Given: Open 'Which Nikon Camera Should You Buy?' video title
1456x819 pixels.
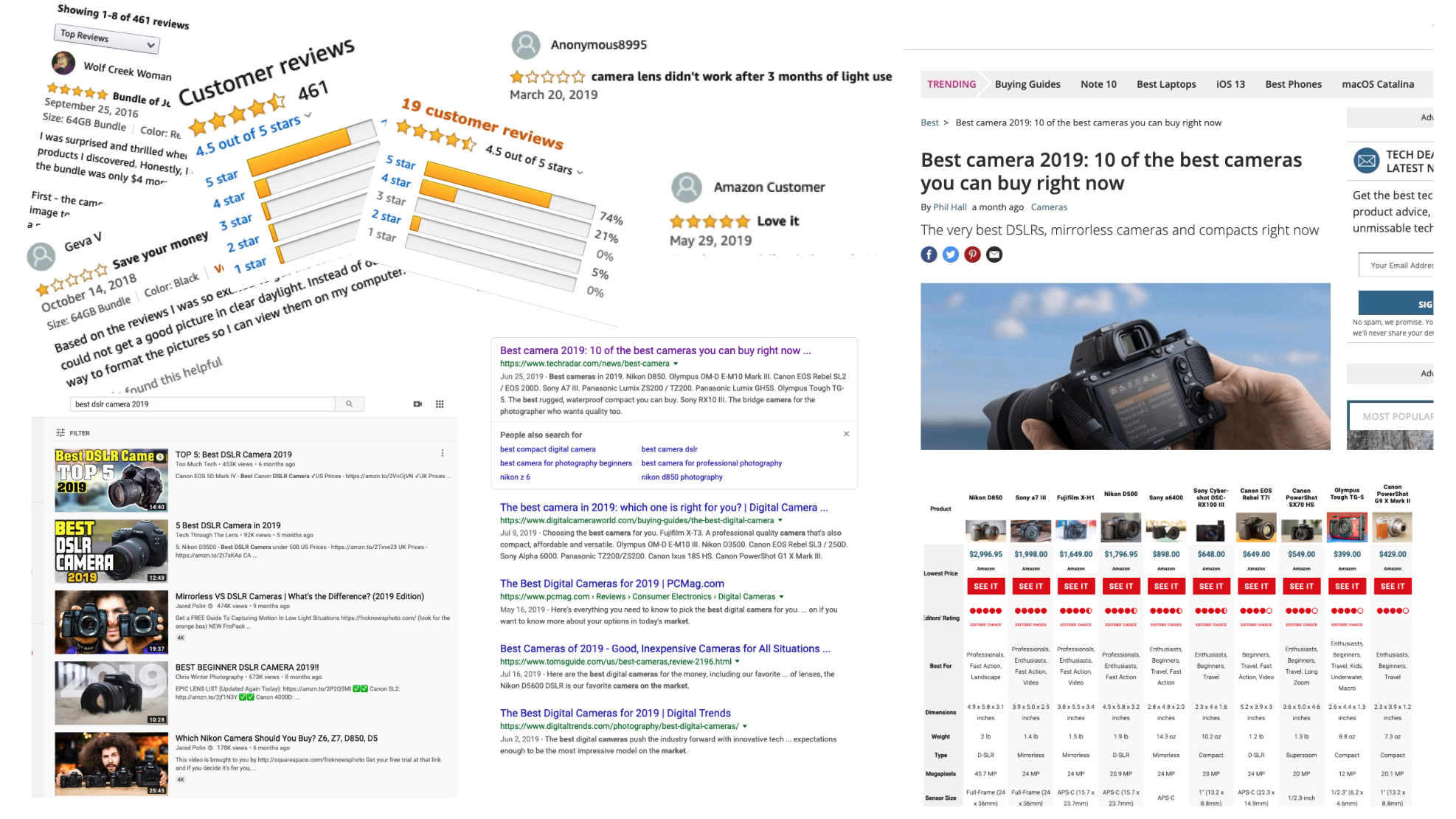Looking at the screenshot, I should (x=277, y=739).
